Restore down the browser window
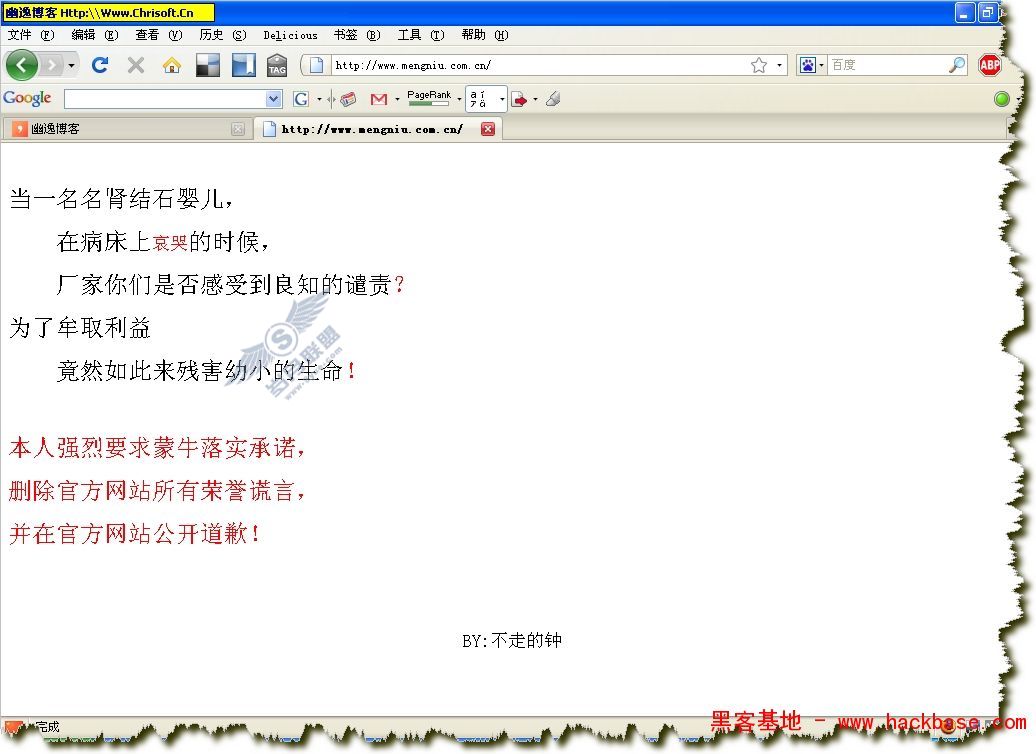This screenshot has width=1036, height=754. [x=988, y=13]
